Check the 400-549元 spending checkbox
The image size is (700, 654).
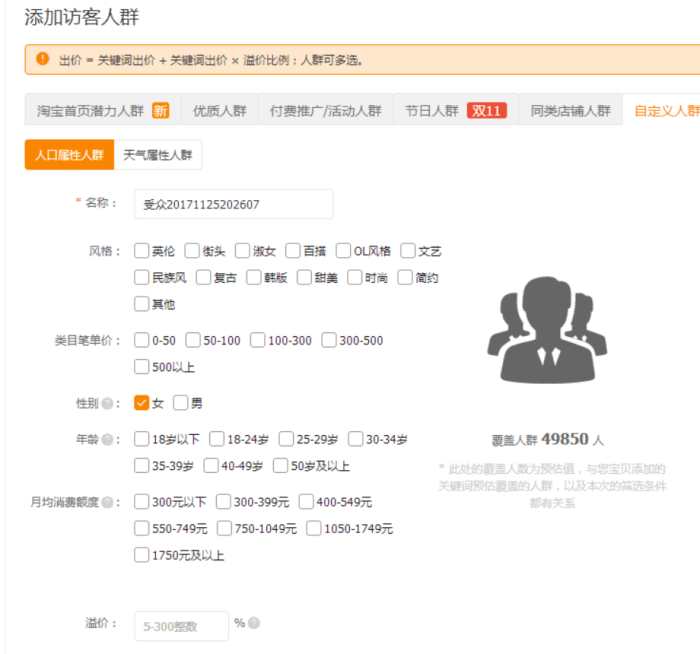coord(306,502)
